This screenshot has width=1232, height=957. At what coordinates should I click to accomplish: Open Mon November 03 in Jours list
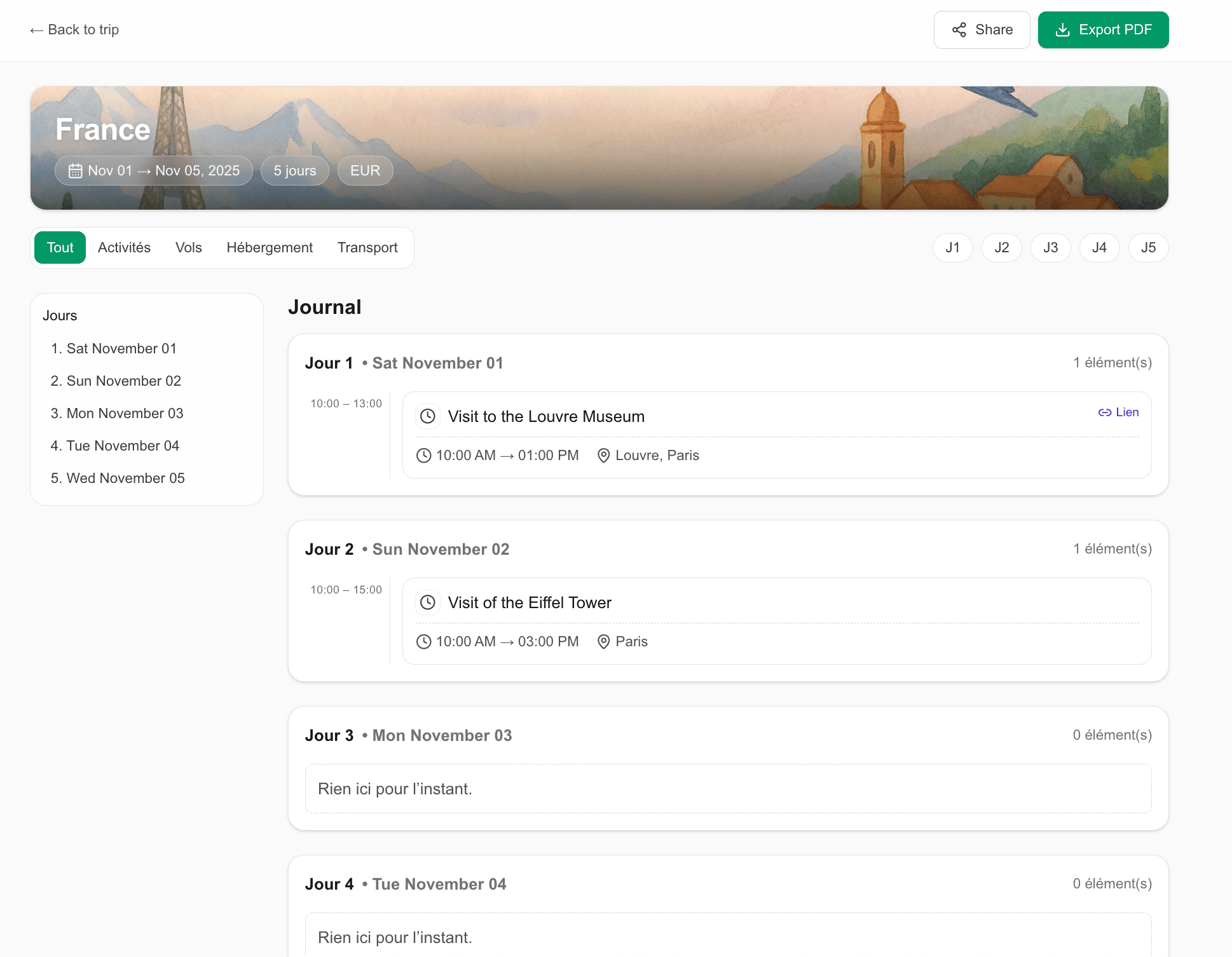point(125,414)
